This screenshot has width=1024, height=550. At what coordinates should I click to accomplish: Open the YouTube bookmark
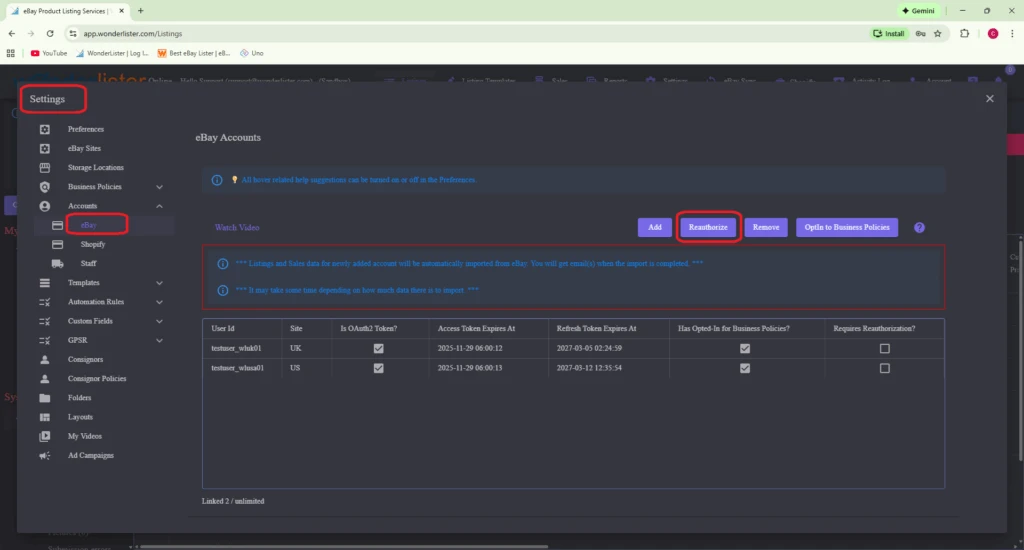49,53
